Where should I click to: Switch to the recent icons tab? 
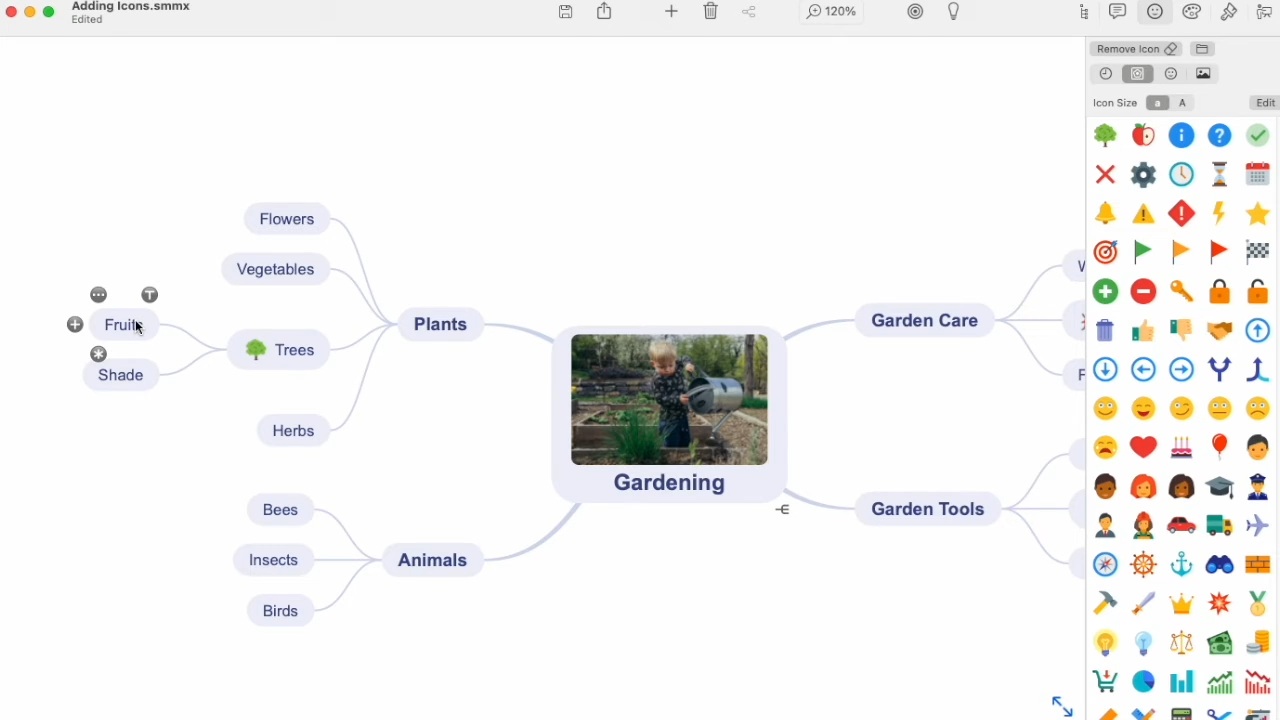tap(1105, 74)
